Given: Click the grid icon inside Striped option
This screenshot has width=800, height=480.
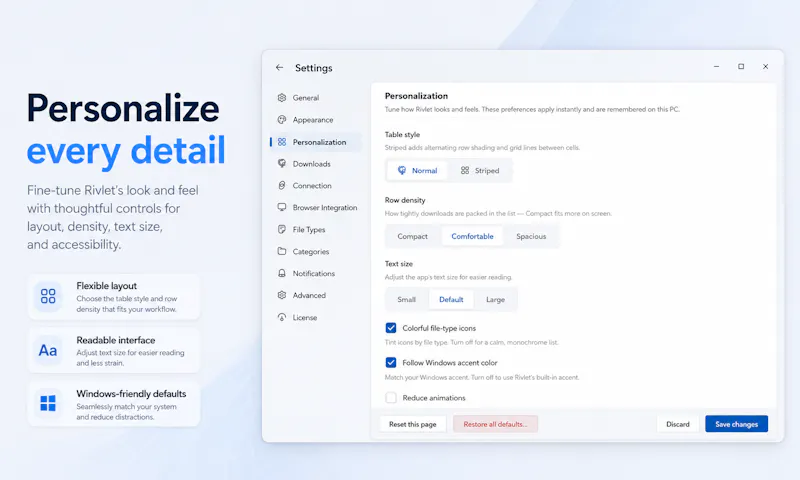Looking at the screenshot, I should (465, 170).
